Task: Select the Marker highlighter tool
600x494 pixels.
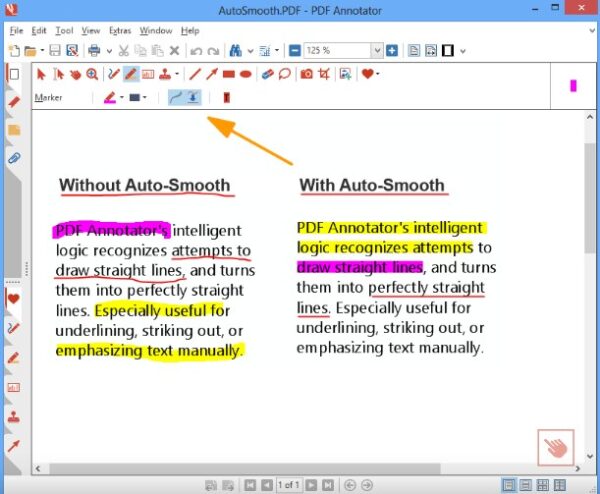Action: [131, 74]
